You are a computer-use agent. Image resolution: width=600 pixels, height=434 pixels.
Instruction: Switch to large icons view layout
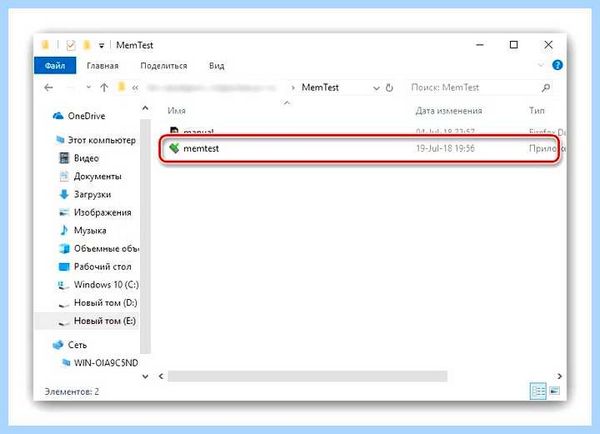pyautogui.click(x=554, y=391)
